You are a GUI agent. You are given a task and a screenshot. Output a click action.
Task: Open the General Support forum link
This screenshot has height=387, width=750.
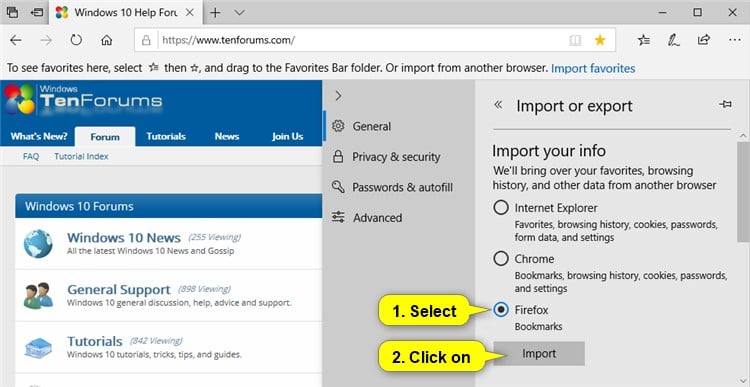tap(119, 290)
